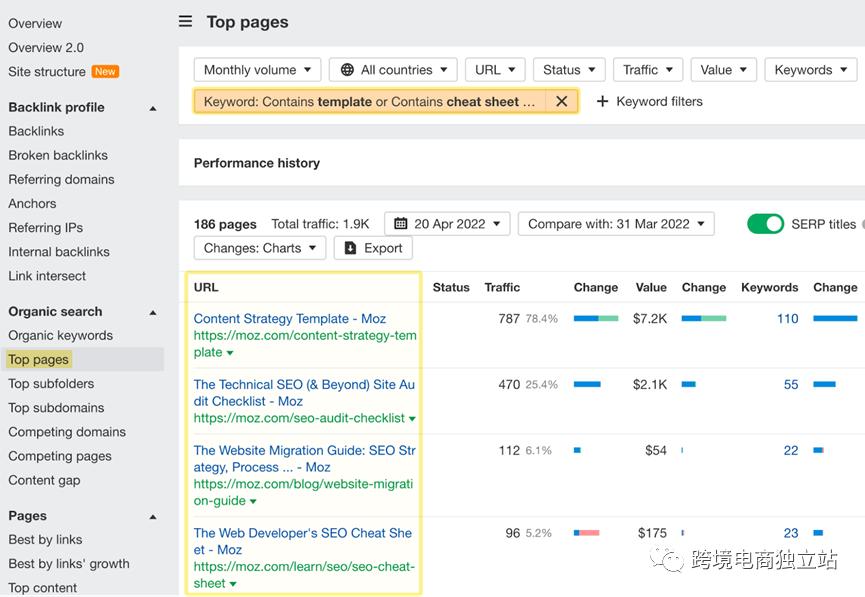865x597 pixels.
Task: Click the 110 keywords count link
Action: coord(787,319)
